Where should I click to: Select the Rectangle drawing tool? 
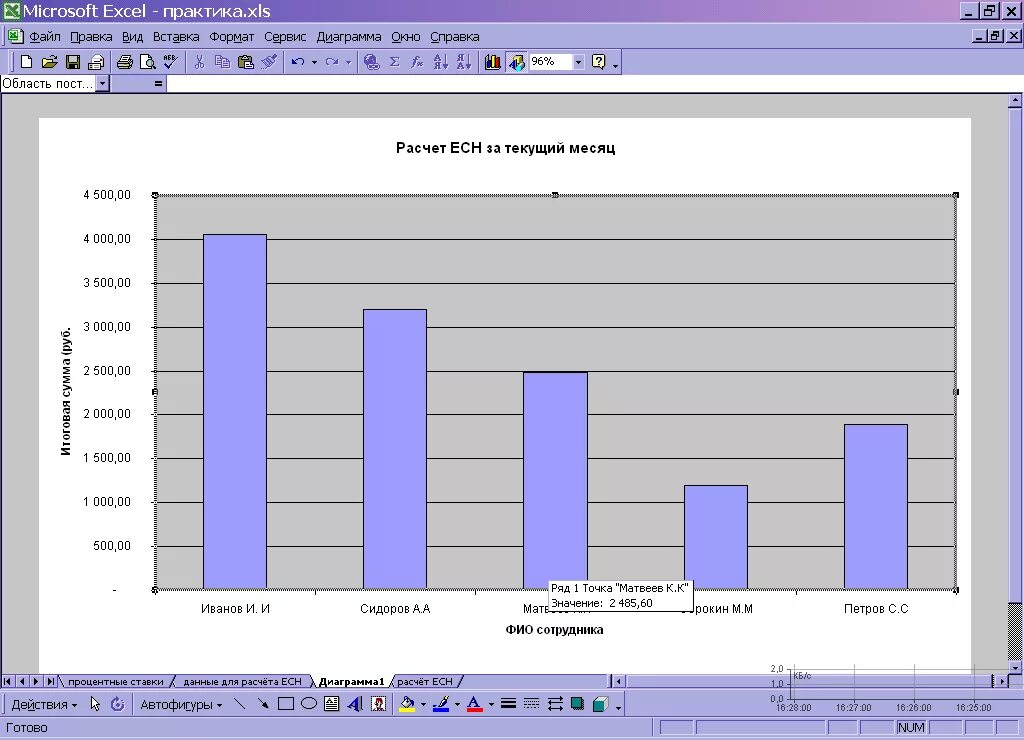pyautogui.click(x=285, y=704)
